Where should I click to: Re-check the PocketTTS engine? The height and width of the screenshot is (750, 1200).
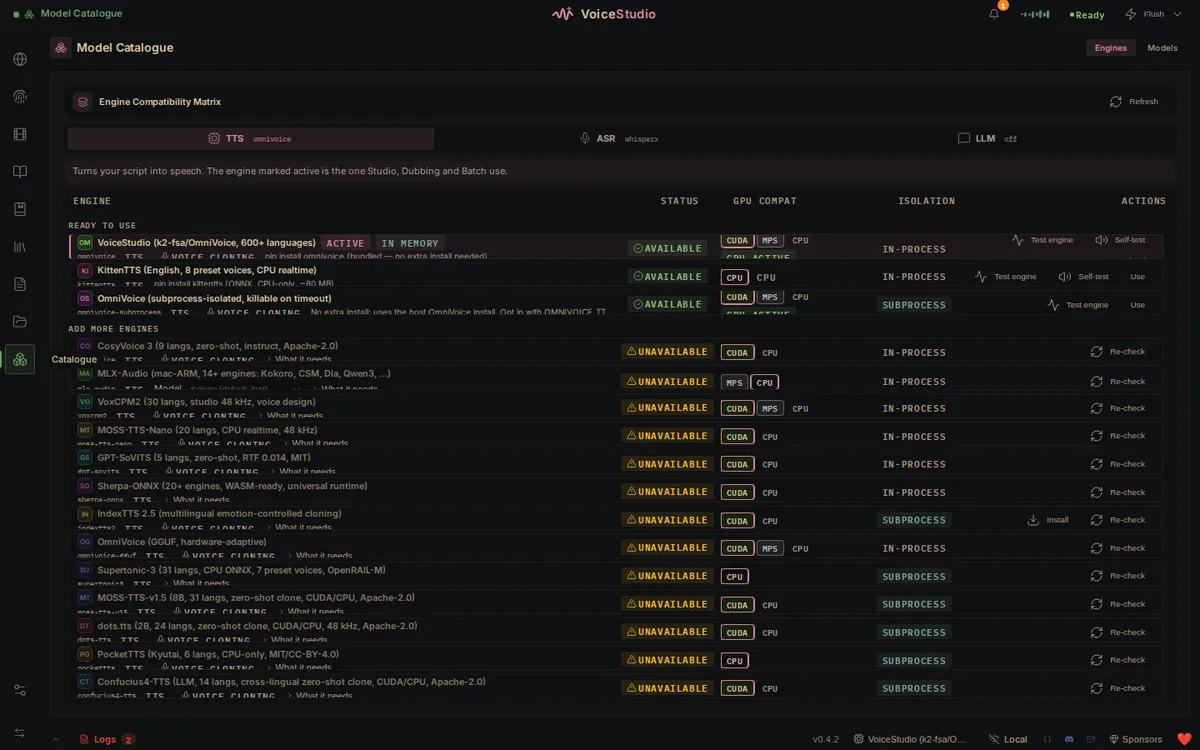point(1118,660)
